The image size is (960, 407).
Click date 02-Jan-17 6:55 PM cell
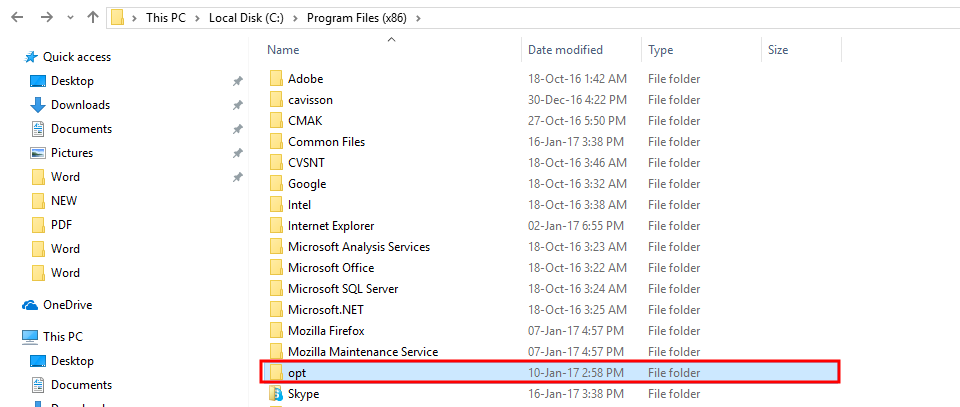tap(576, 226)
